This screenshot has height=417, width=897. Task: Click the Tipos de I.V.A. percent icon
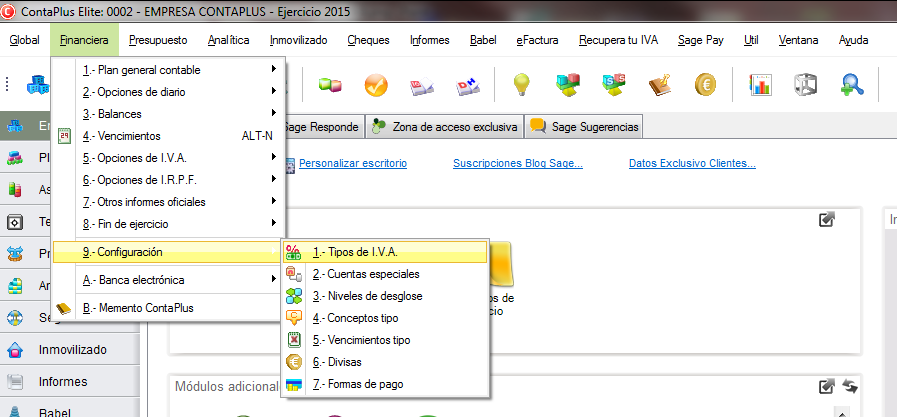(x=293, y=252)
